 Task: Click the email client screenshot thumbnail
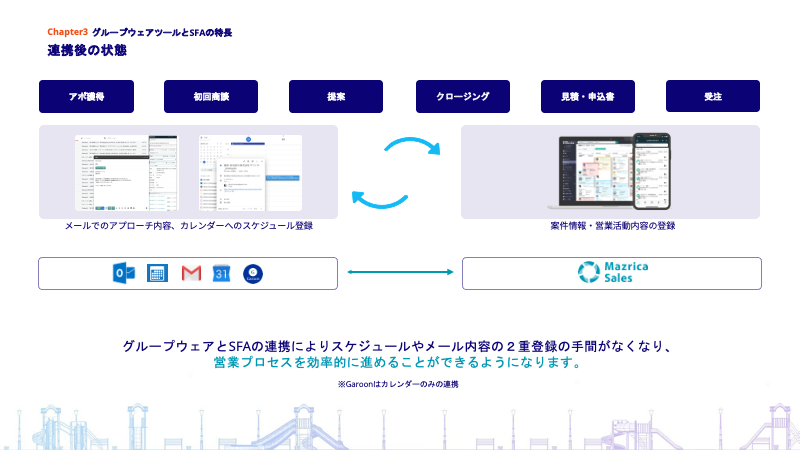point(124,172)
